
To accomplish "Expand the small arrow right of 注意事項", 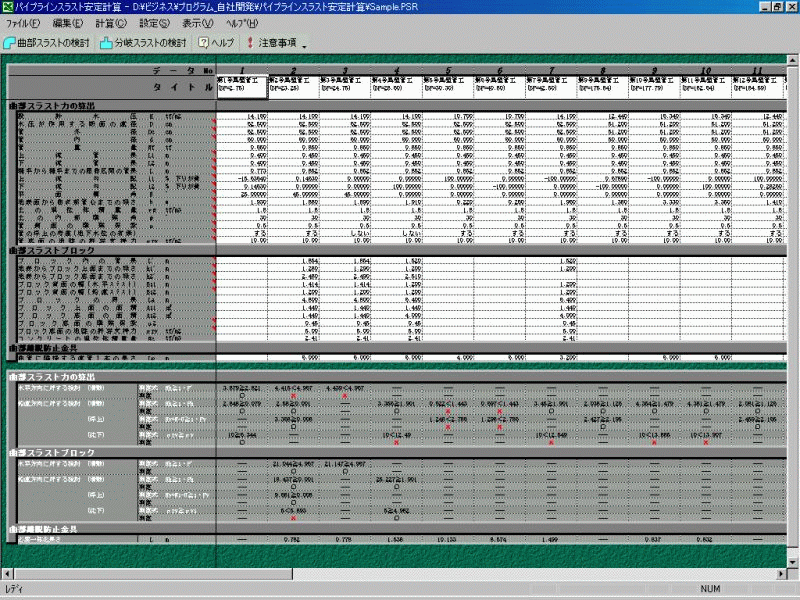I will coord(304,45).
